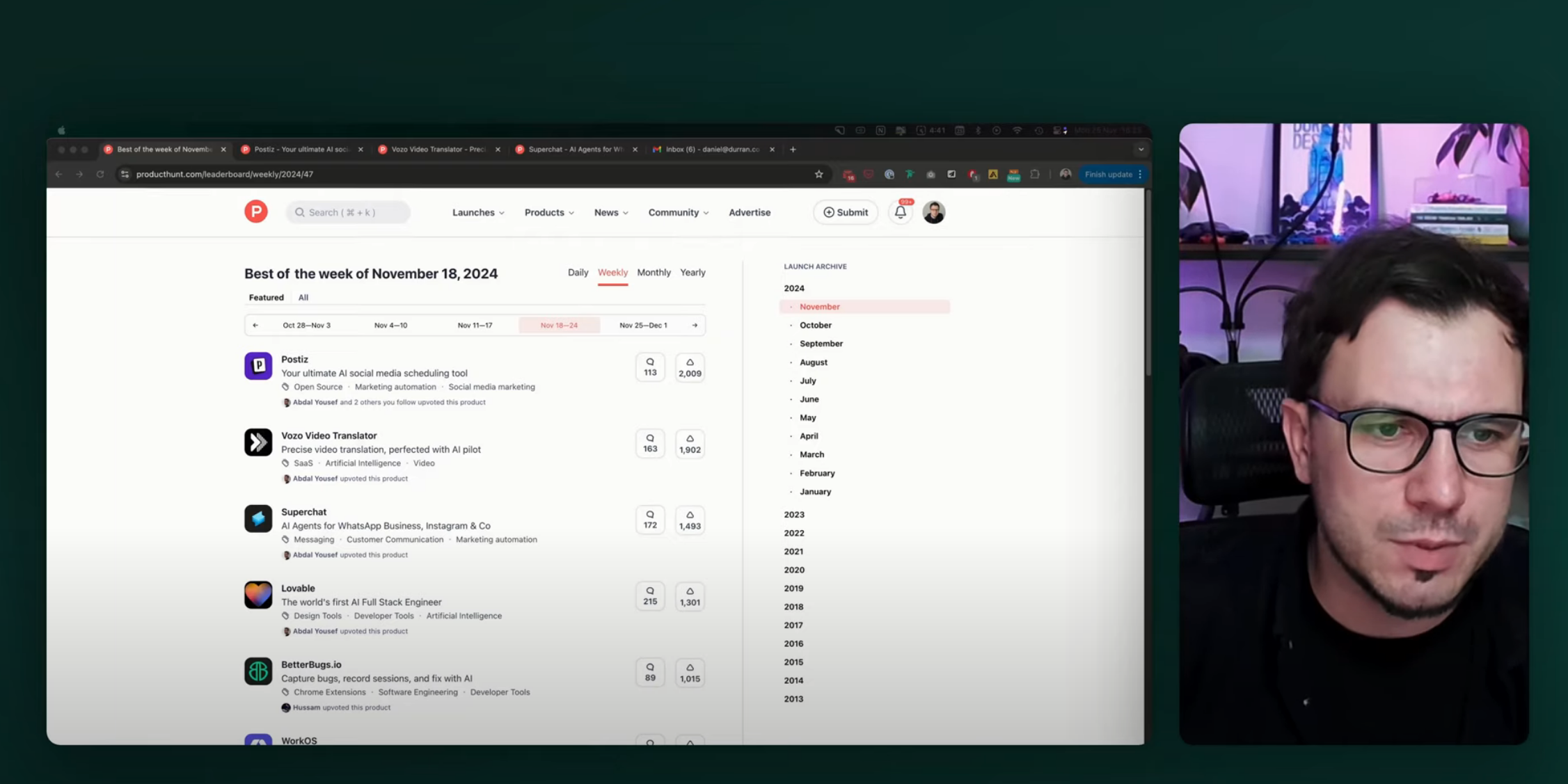Screen dimensions: 1568x784
Task: Click Finish update button
Action: pyautogui.click(x=1113, y=174)
